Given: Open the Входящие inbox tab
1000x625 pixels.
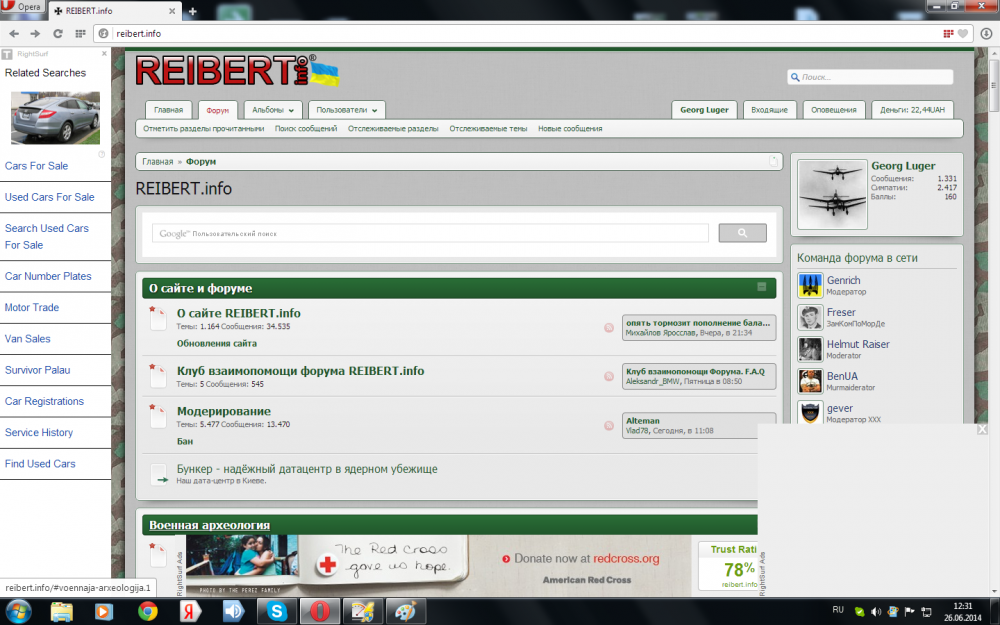Looking at the screenshot, I should pyautogui.click(x=769, y=110).
